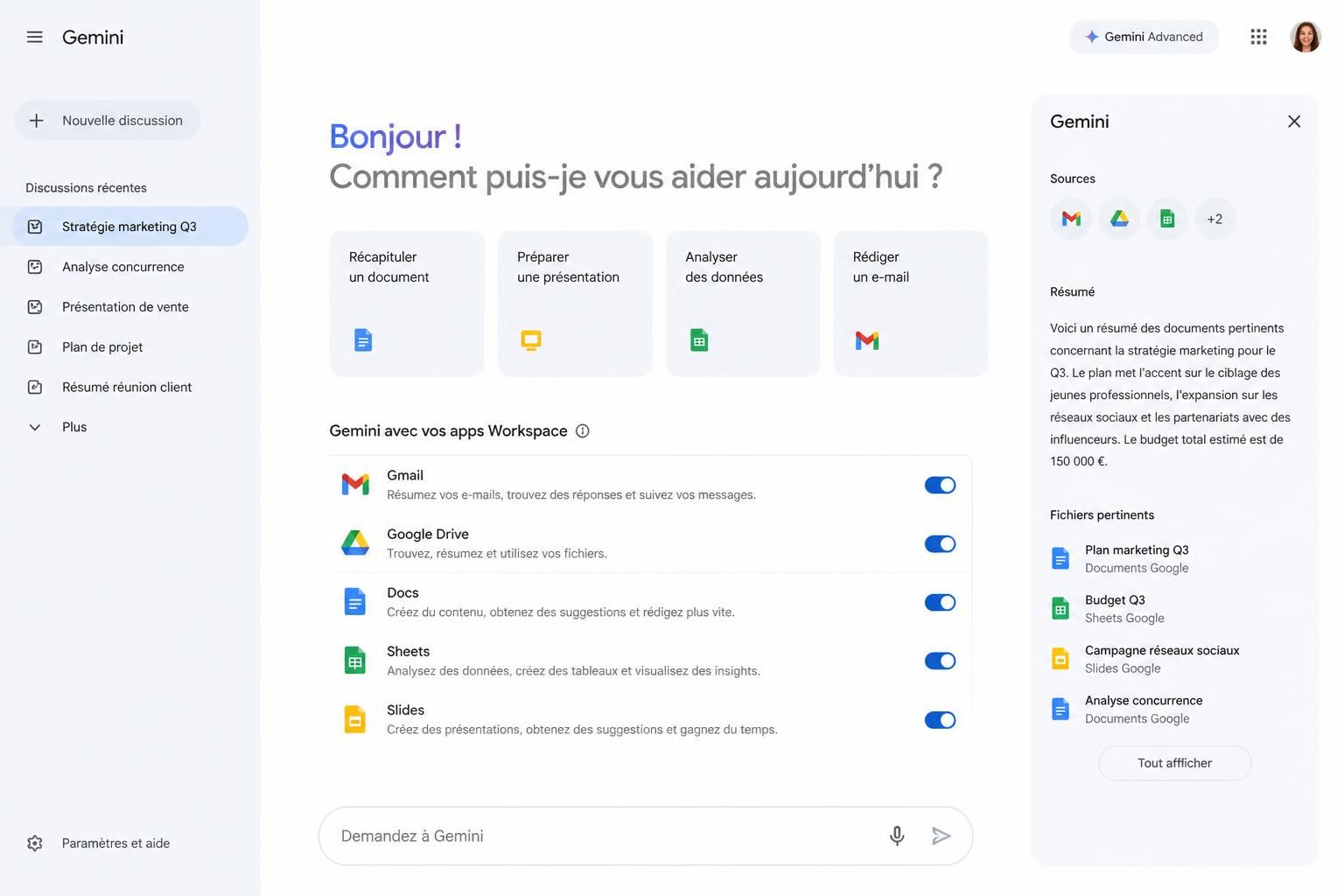Open the Analyse concurrence file in side panel
The image size is (1344, 896).
[x=1144, y=700]
